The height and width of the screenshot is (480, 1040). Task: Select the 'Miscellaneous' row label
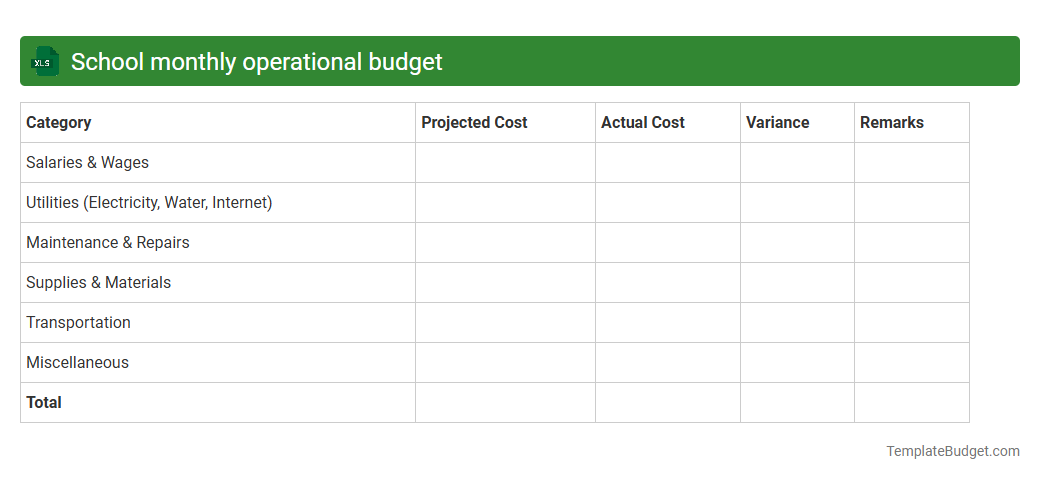pos(78,363)
